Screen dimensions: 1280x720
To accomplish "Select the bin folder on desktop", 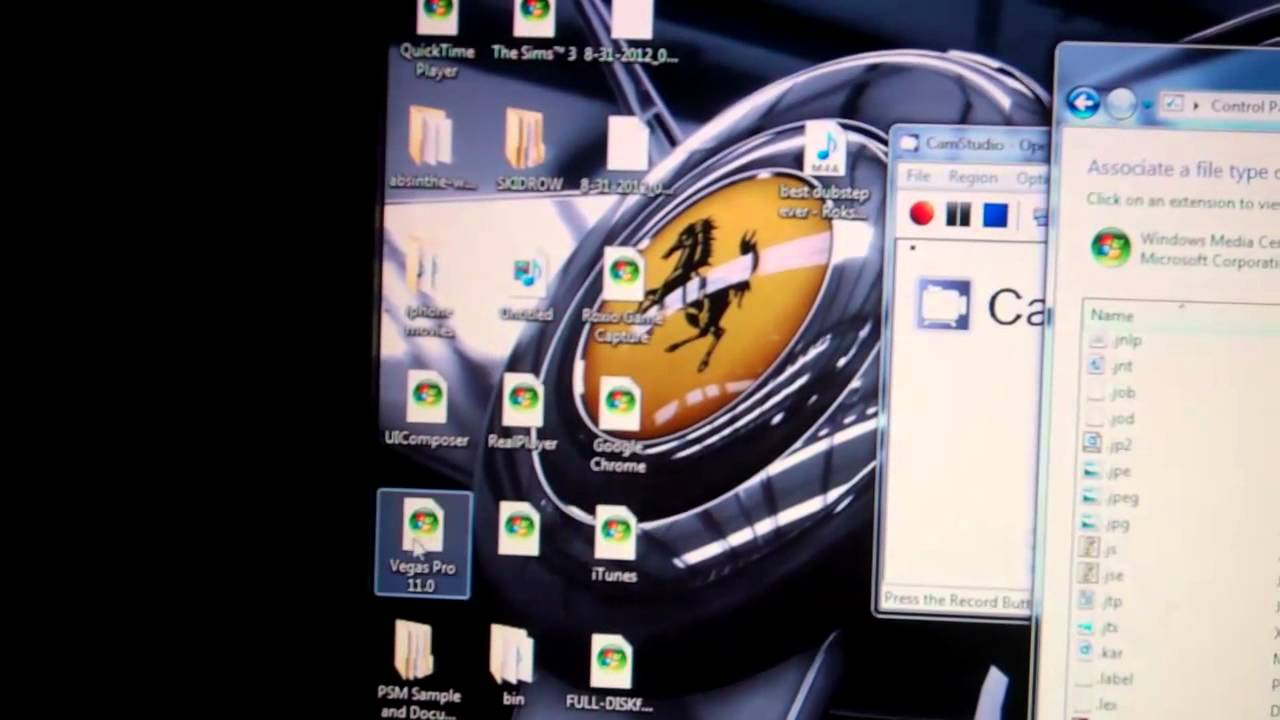I will pyautogui.click(x=512, y=668).
